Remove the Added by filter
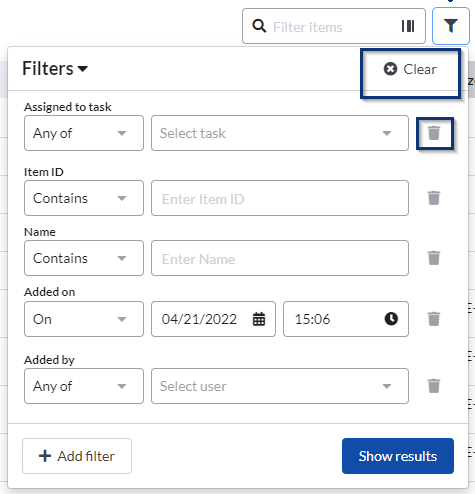The width and height of the screenshot is (475, 494). click(434, 386)
